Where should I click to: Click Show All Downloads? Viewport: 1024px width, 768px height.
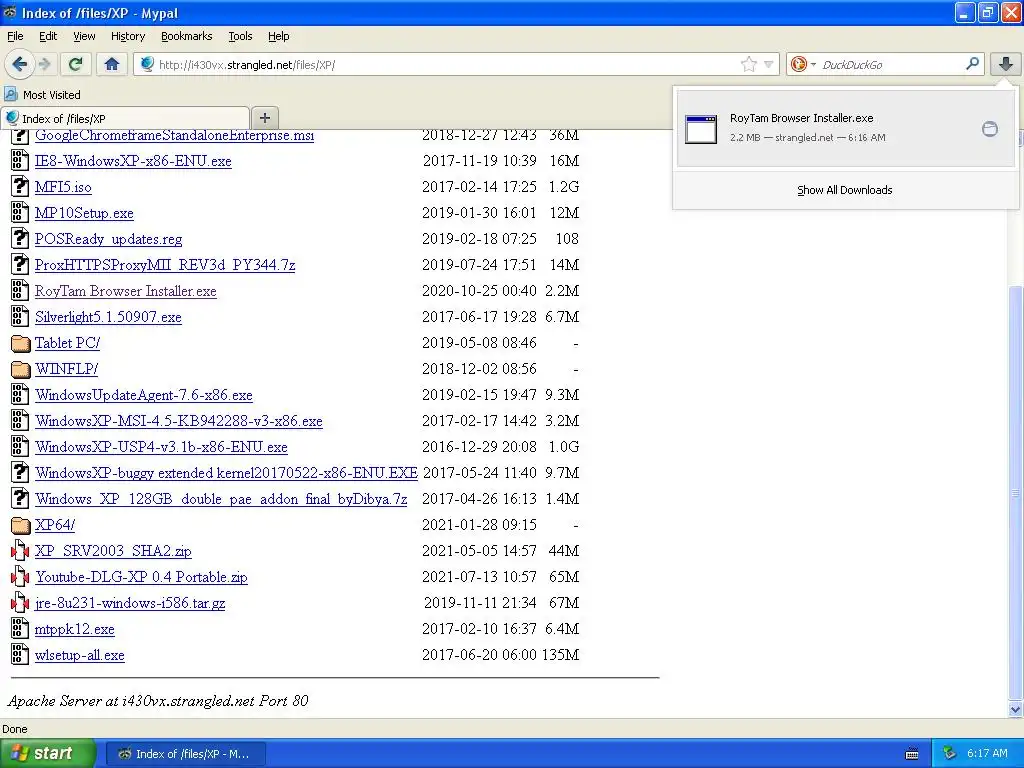click(x=844, y=190)
